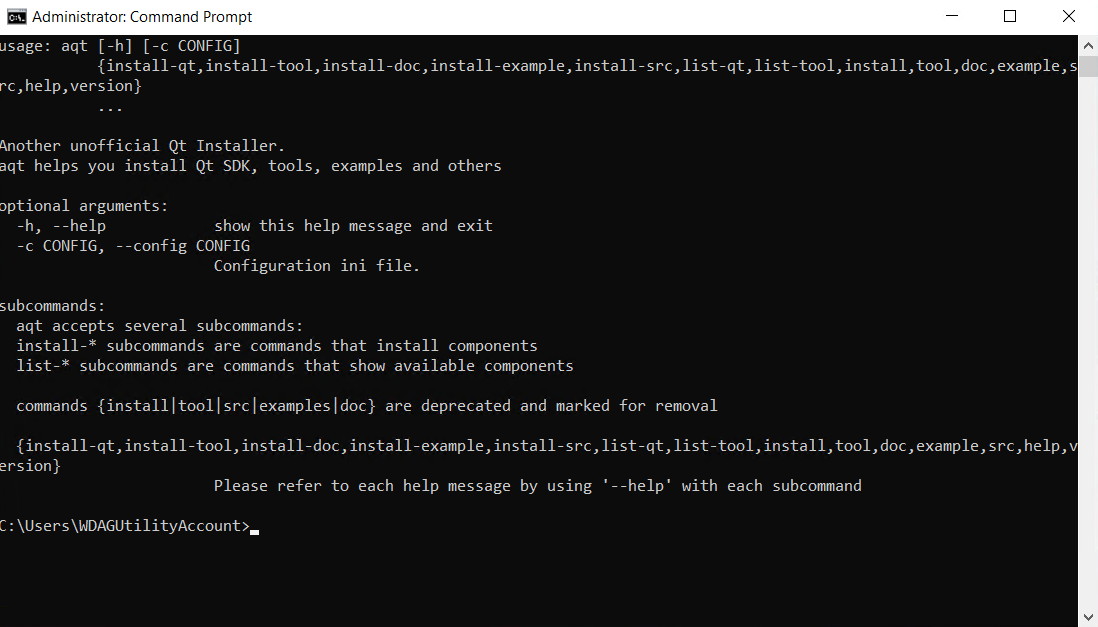Click the 'Configuration ini file.' description

pos(317,266)
